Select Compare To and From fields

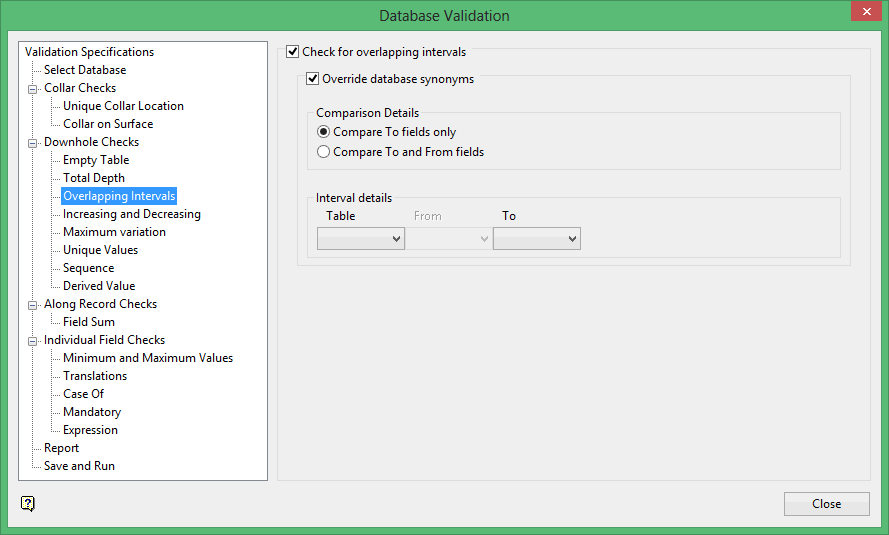(323, 152)
